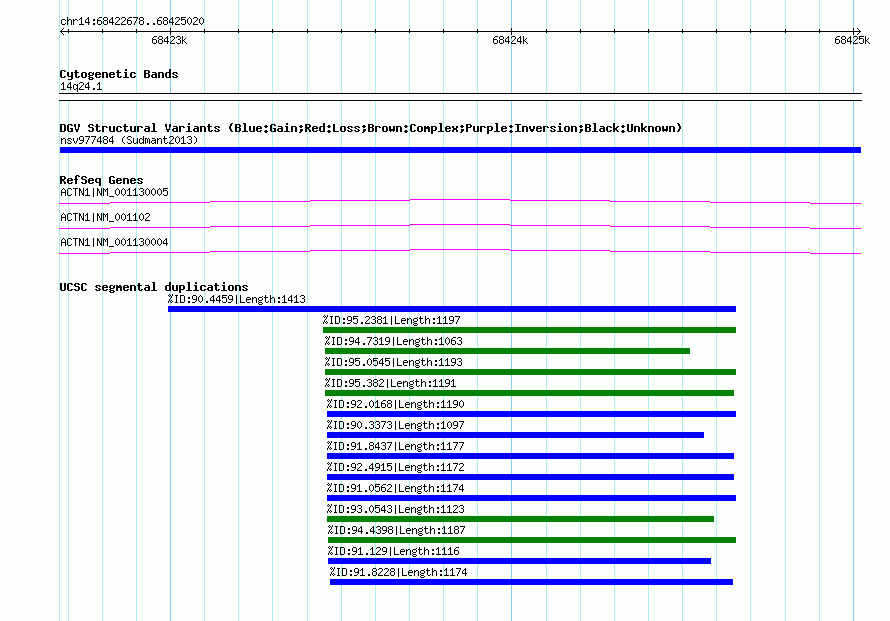Click the blue bar under %ID:91.0562|Length:1174
Image resolution: width=890 pixels, height=621 pixels.
pos(531,498)
